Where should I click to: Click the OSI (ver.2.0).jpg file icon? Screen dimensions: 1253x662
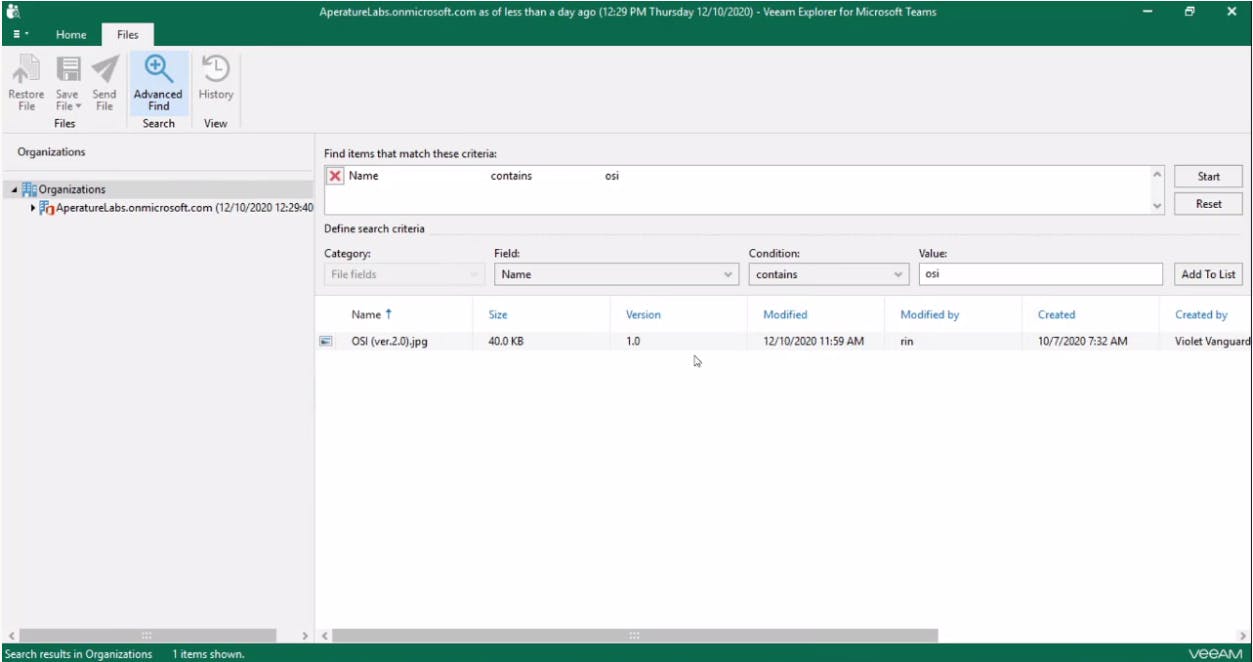pos(326,341)
